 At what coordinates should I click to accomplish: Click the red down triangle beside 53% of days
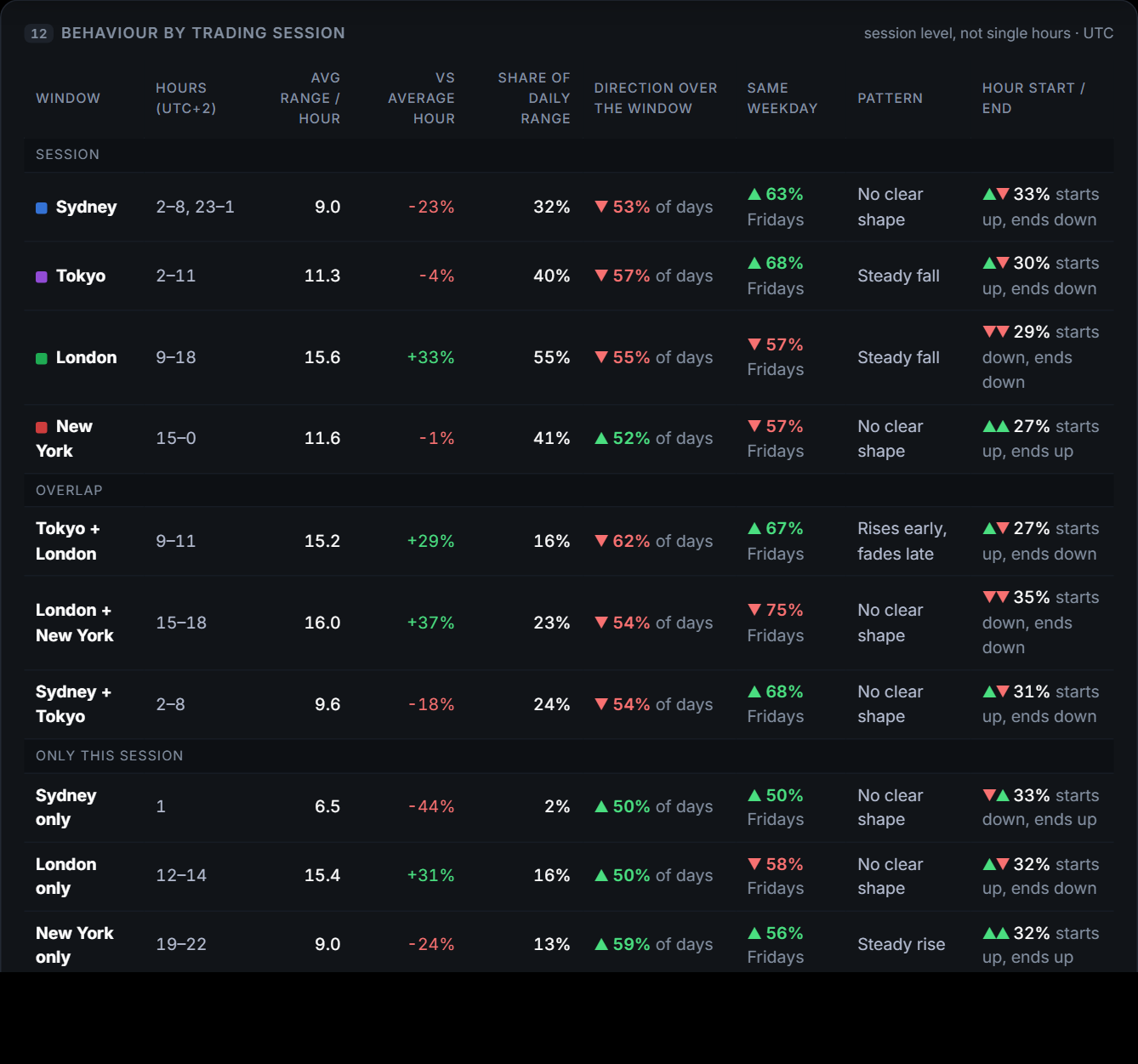[x=601, y=207]
